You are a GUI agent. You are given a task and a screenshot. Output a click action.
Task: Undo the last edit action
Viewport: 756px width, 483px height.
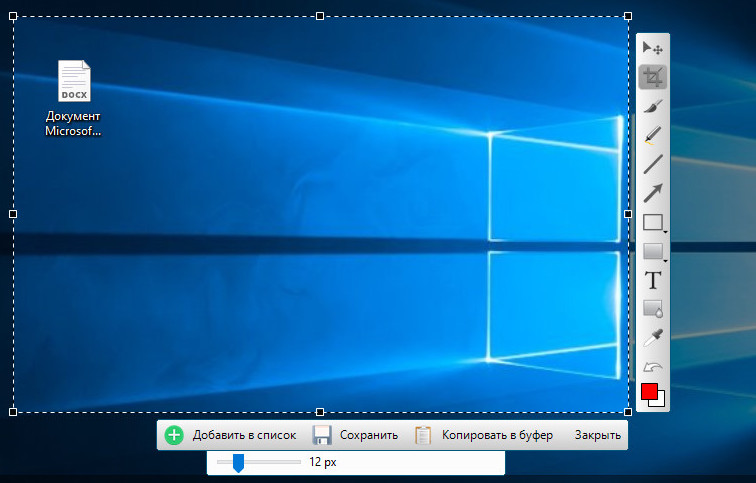[x=653, y=368]
